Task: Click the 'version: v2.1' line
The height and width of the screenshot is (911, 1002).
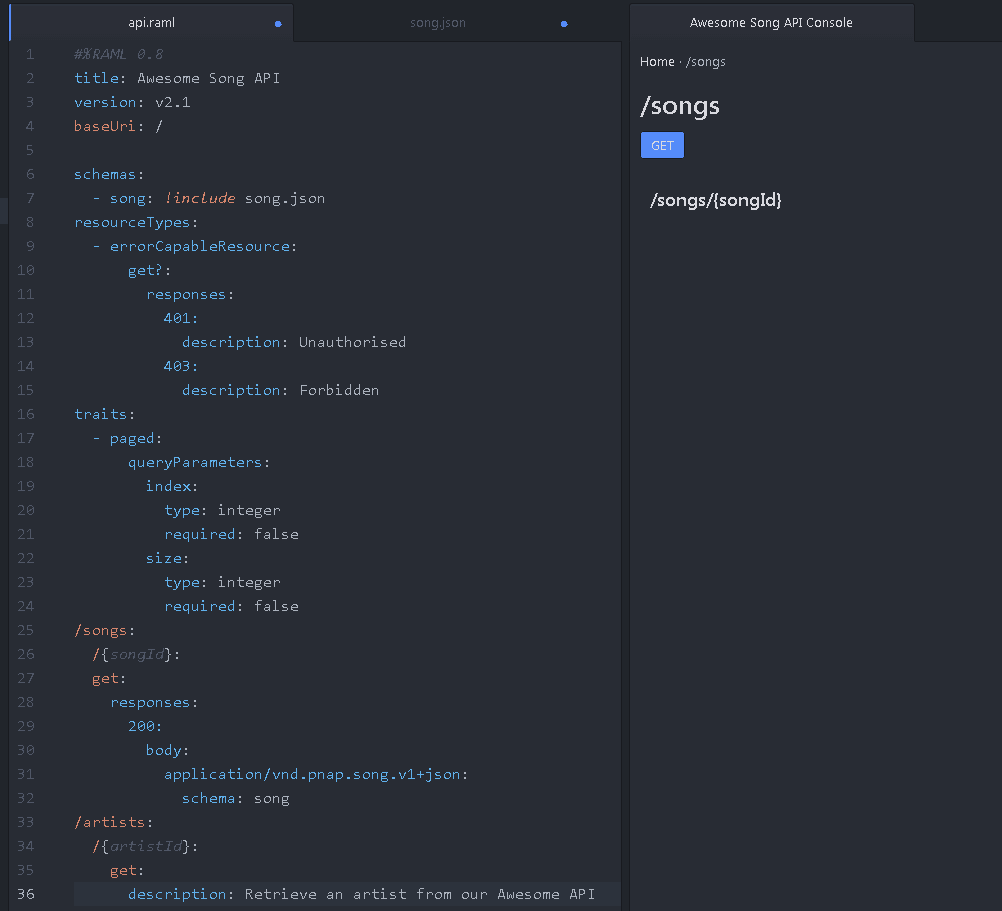Action: tap(132, 102)
